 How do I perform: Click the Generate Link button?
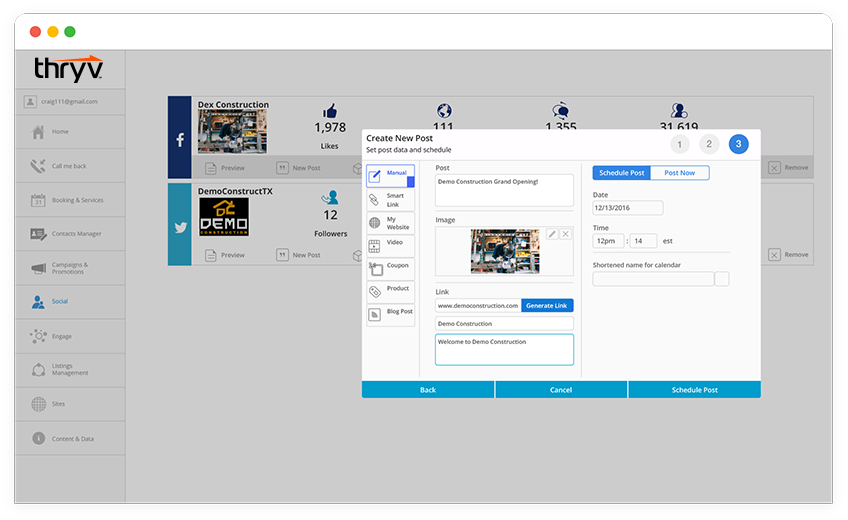pos(547,305)
